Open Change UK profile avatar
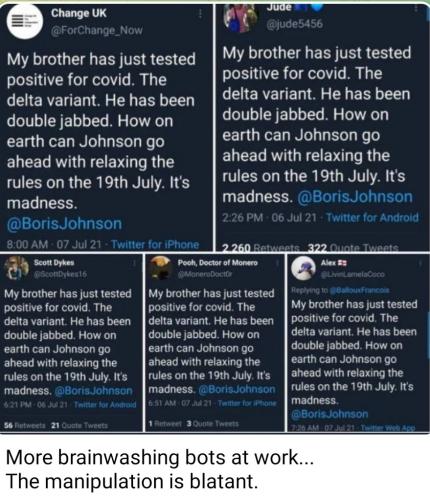 pyautogui.click(x=25, y=22)
